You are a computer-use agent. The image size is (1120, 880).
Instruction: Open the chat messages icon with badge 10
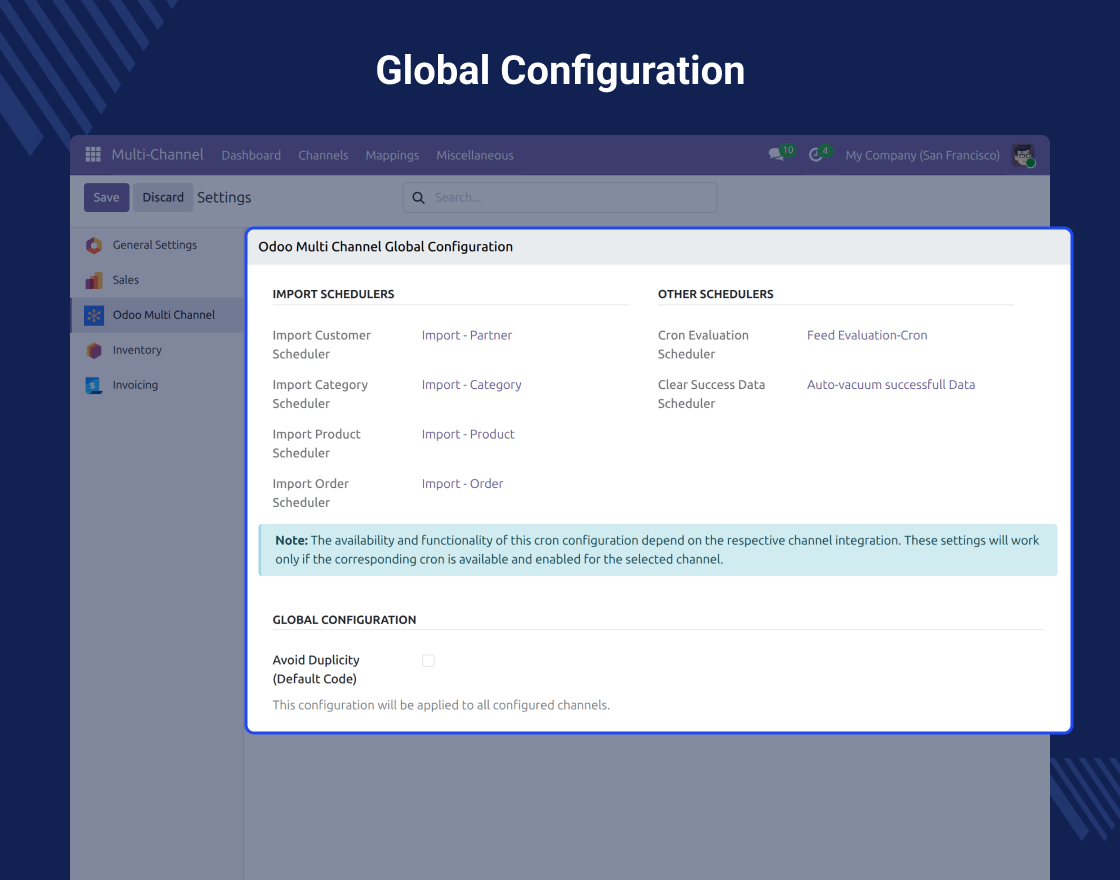[x=781, y=154]
